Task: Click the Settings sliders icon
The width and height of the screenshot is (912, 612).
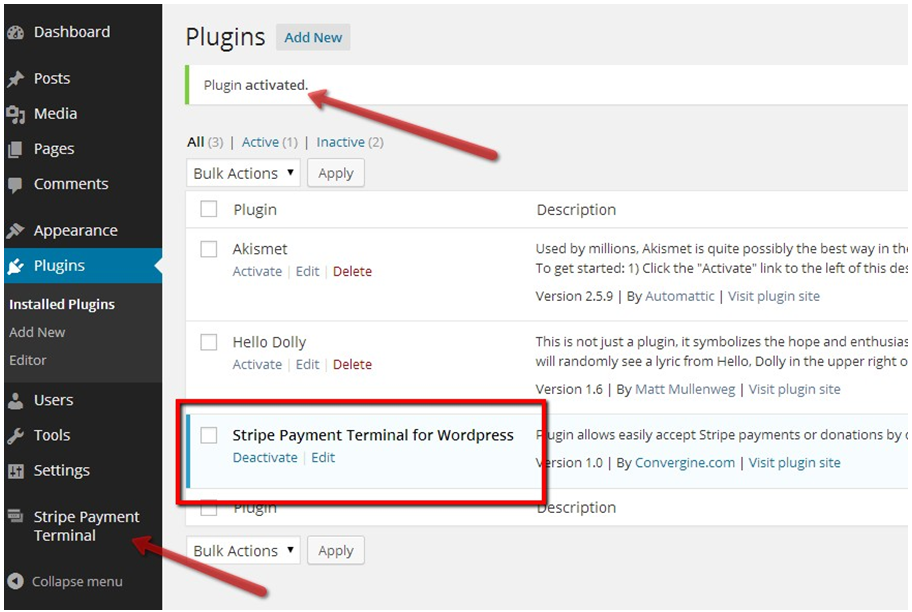Action: (x=16, y=471)
